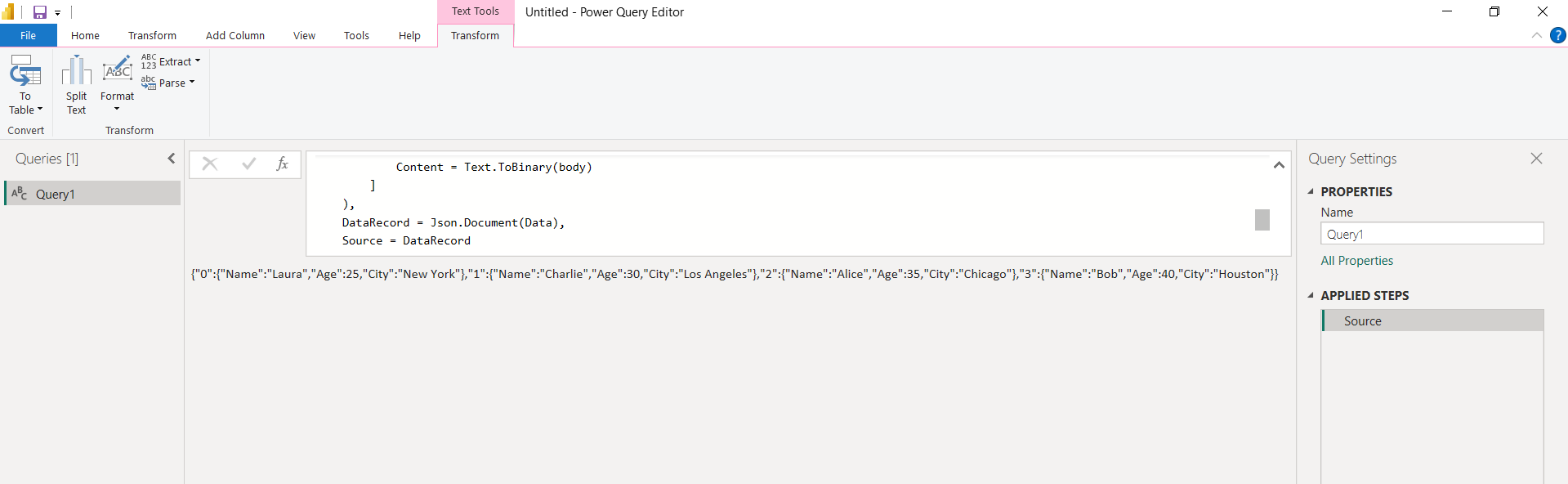
Task: Click the fx formula icon
Action: 282,164
